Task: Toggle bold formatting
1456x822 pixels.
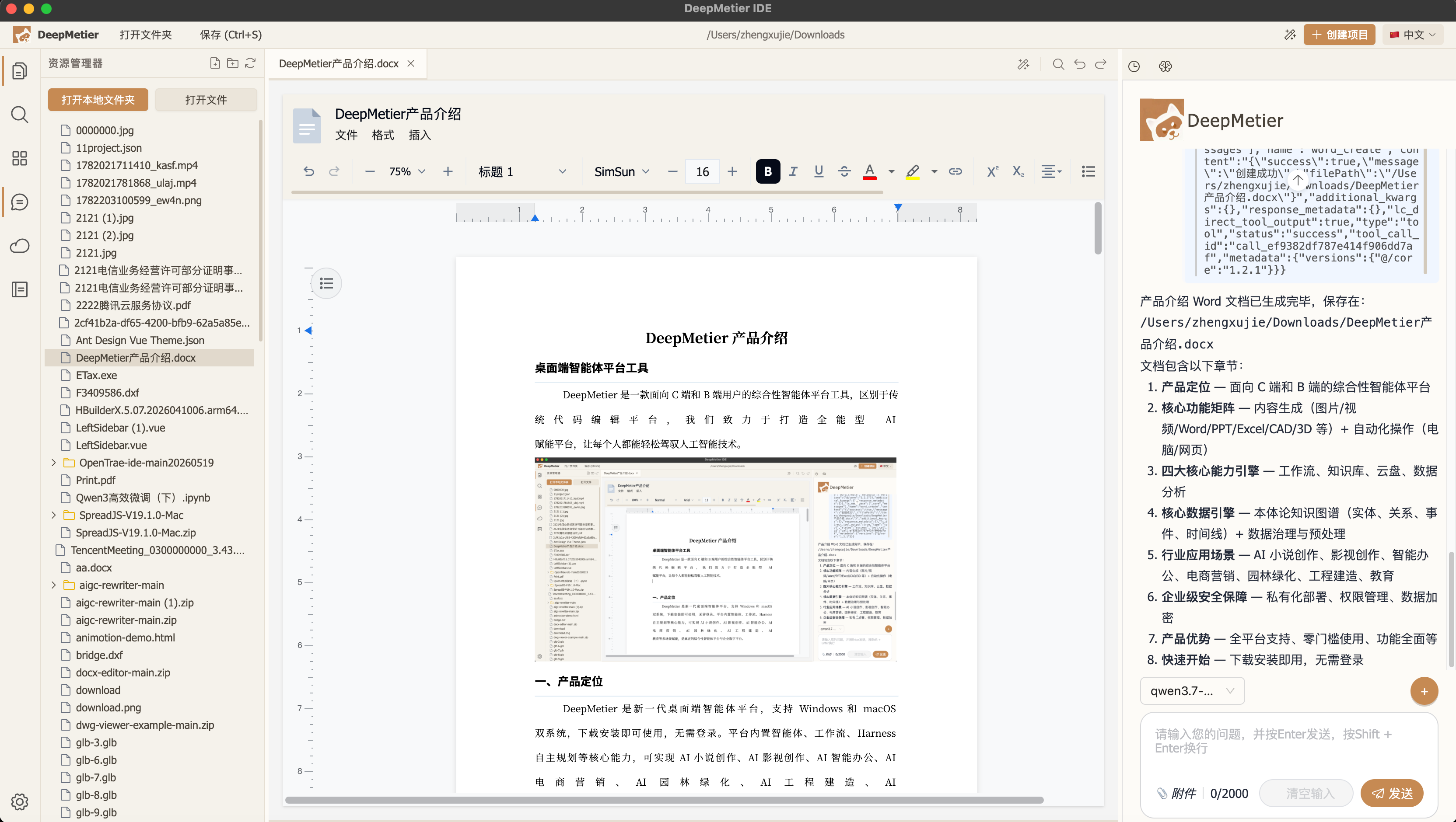Action: [767, 171]
